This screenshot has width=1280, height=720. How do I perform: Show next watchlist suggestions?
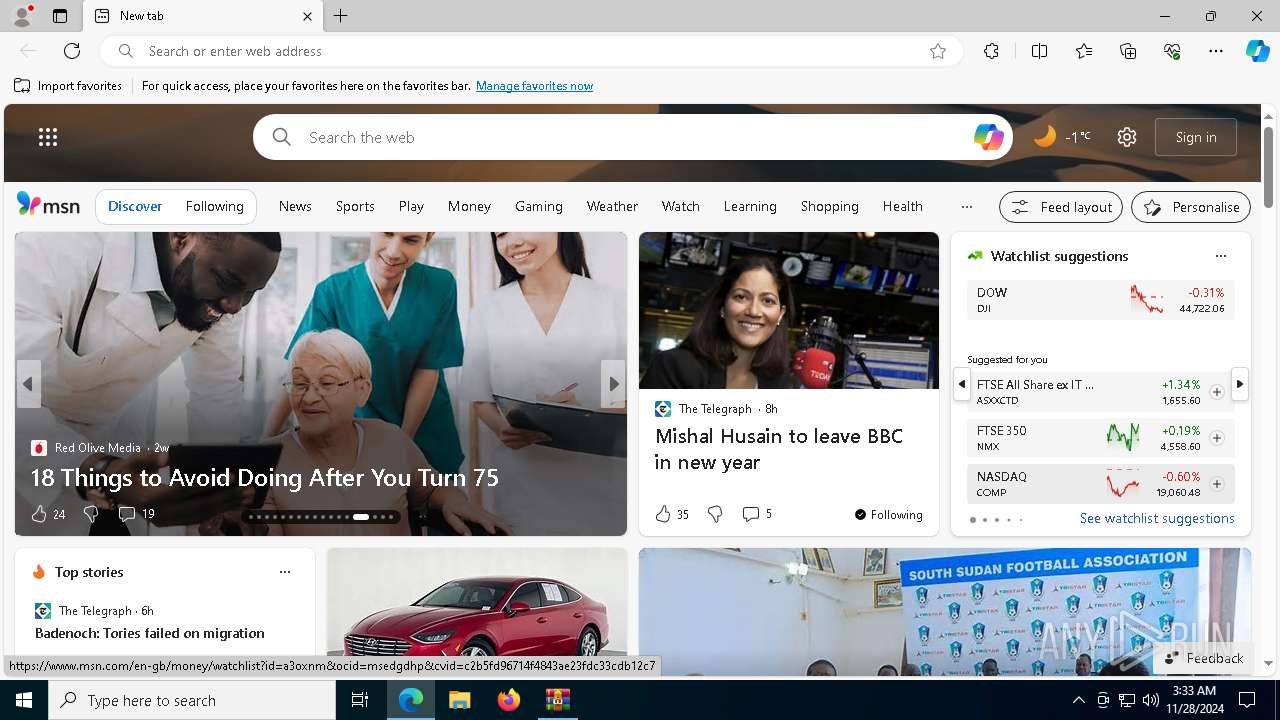point(1239,384)
